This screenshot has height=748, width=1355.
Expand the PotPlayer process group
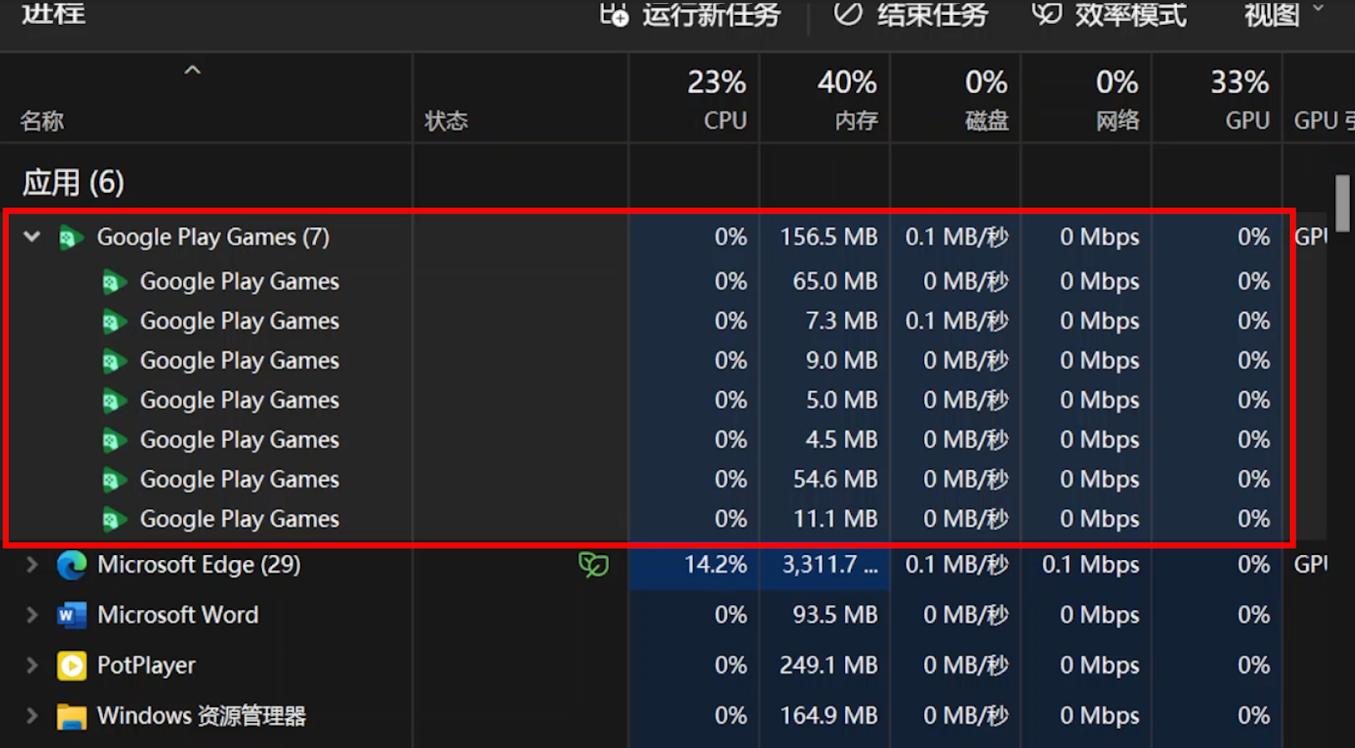coord(30,665)
